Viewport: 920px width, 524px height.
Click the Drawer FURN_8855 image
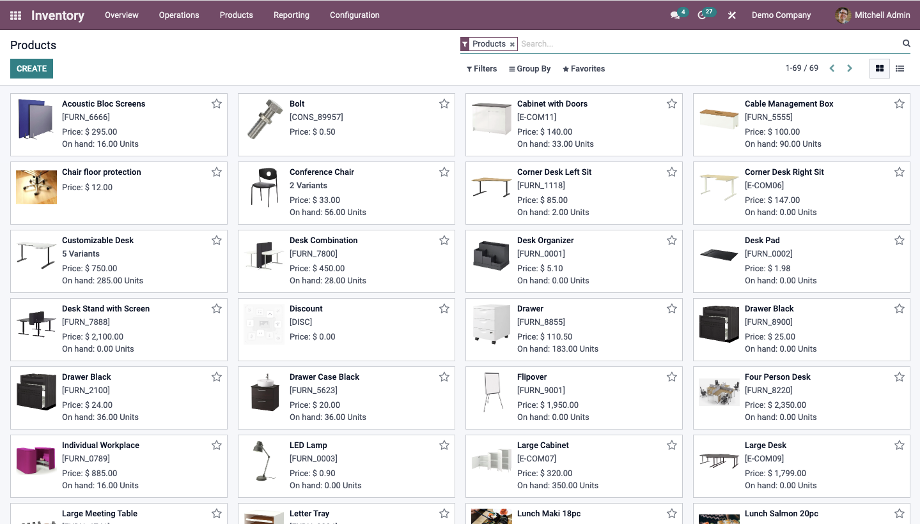pos(492,324)
